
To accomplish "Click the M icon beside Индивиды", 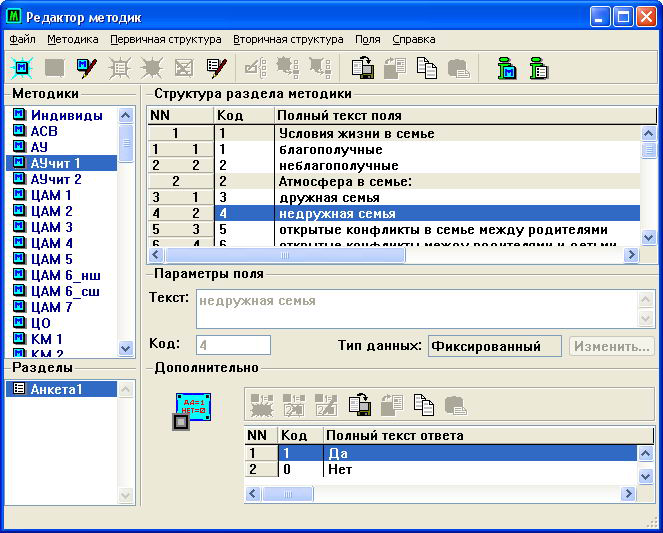I will click(x=19, y=115).
